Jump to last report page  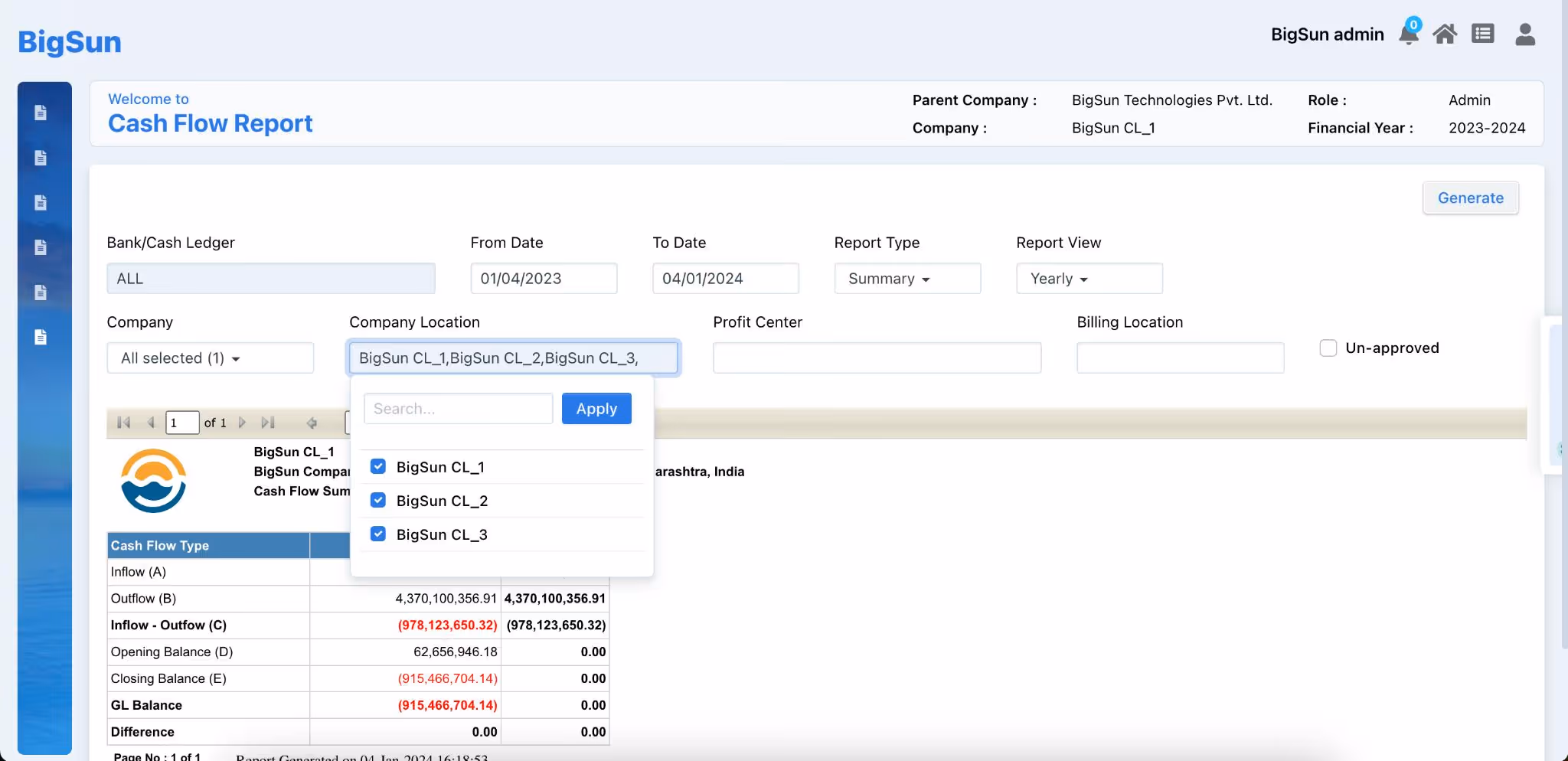[268, 423]
